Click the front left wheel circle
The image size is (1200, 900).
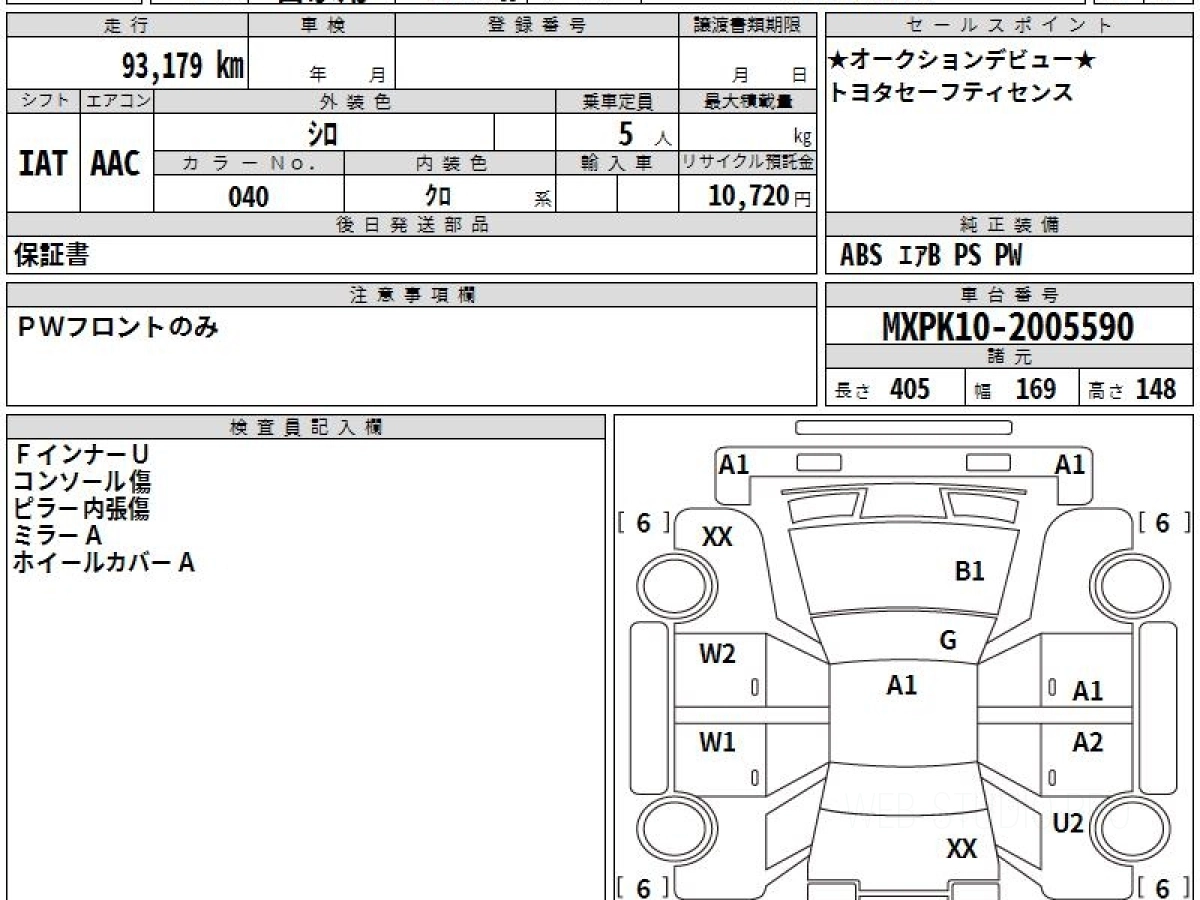(679, 586)
